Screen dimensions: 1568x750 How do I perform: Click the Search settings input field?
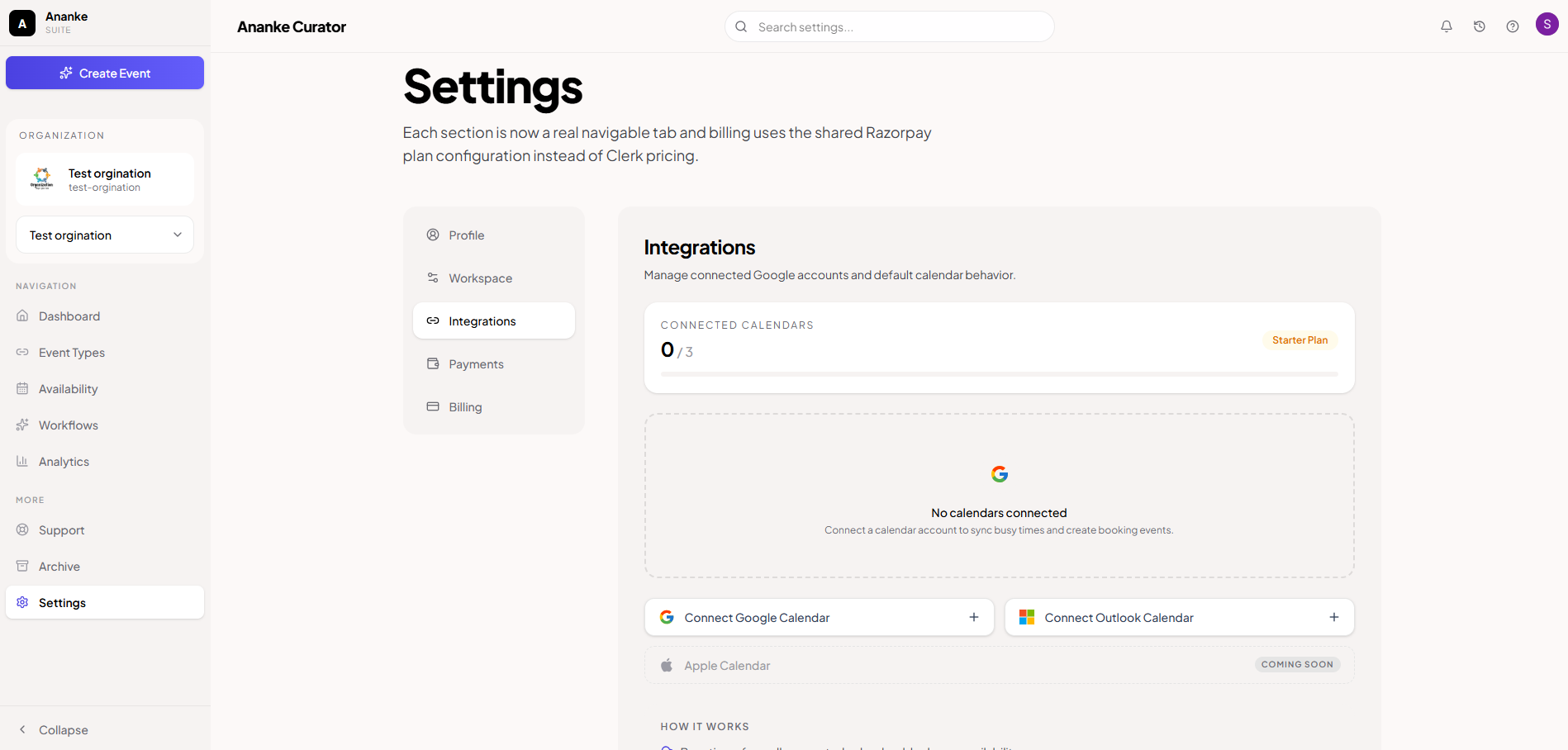pos(890,26)
